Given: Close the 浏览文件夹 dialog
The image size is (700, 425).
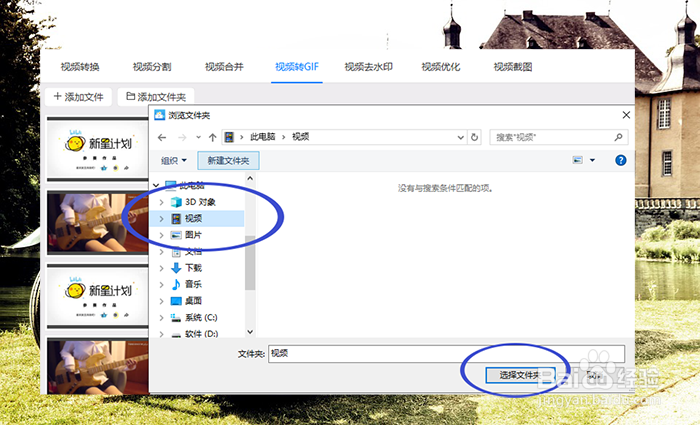Looking at the screenshot, I should click(626, 115).
